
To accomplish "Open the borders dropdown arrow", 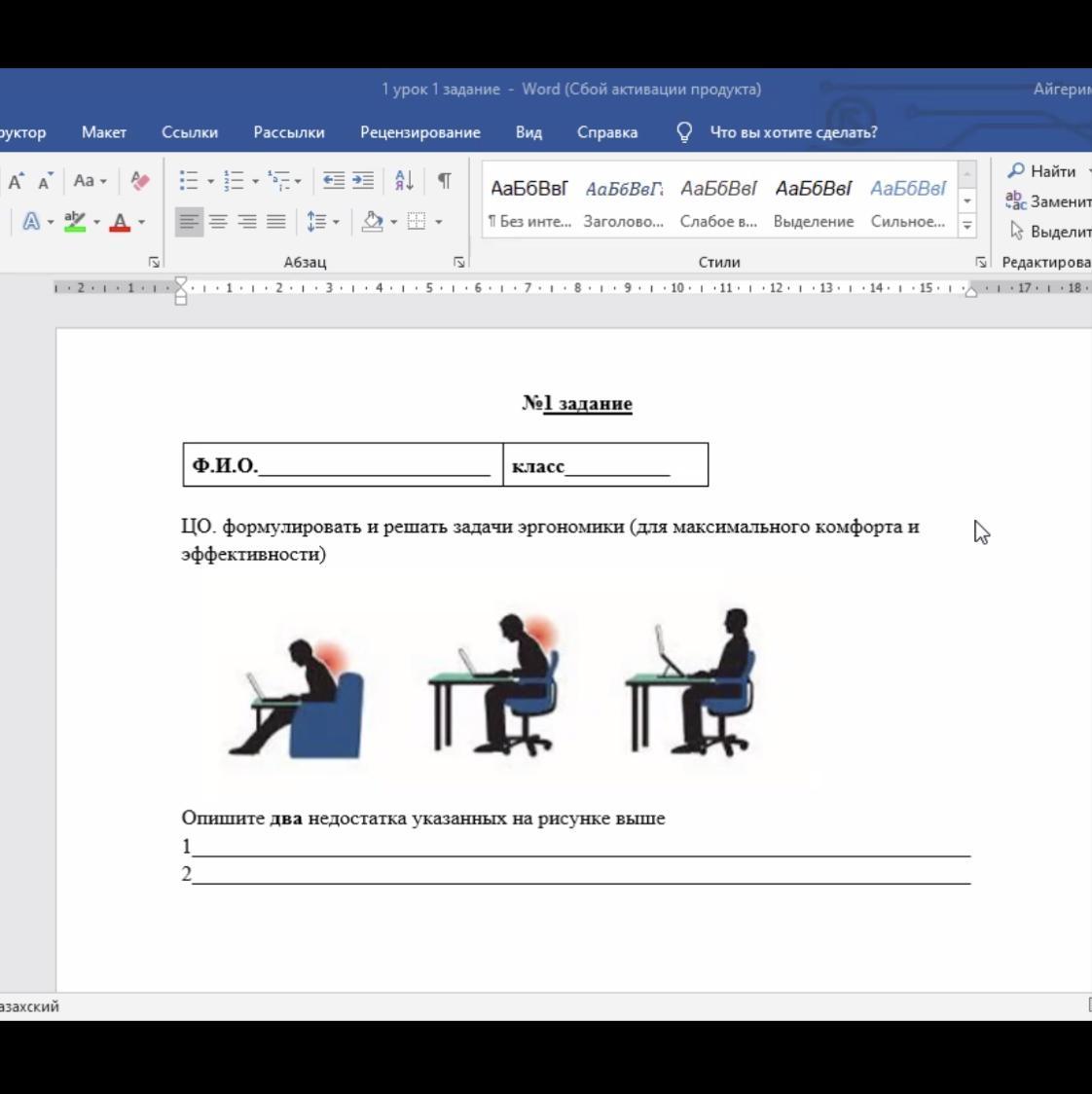I will click(x=439, y=222).
